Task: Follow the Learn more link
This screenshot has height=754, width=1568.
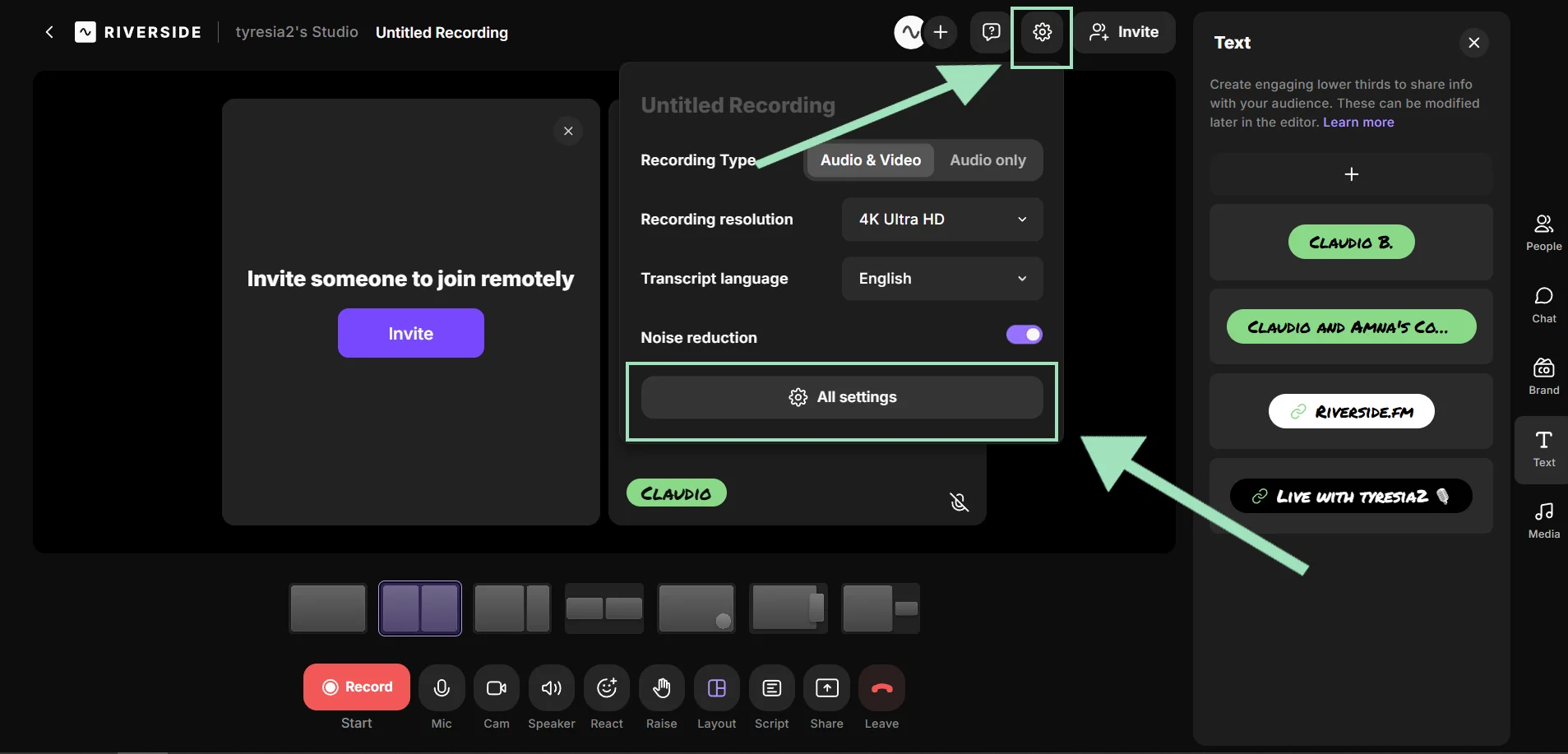Action: 1358,123
